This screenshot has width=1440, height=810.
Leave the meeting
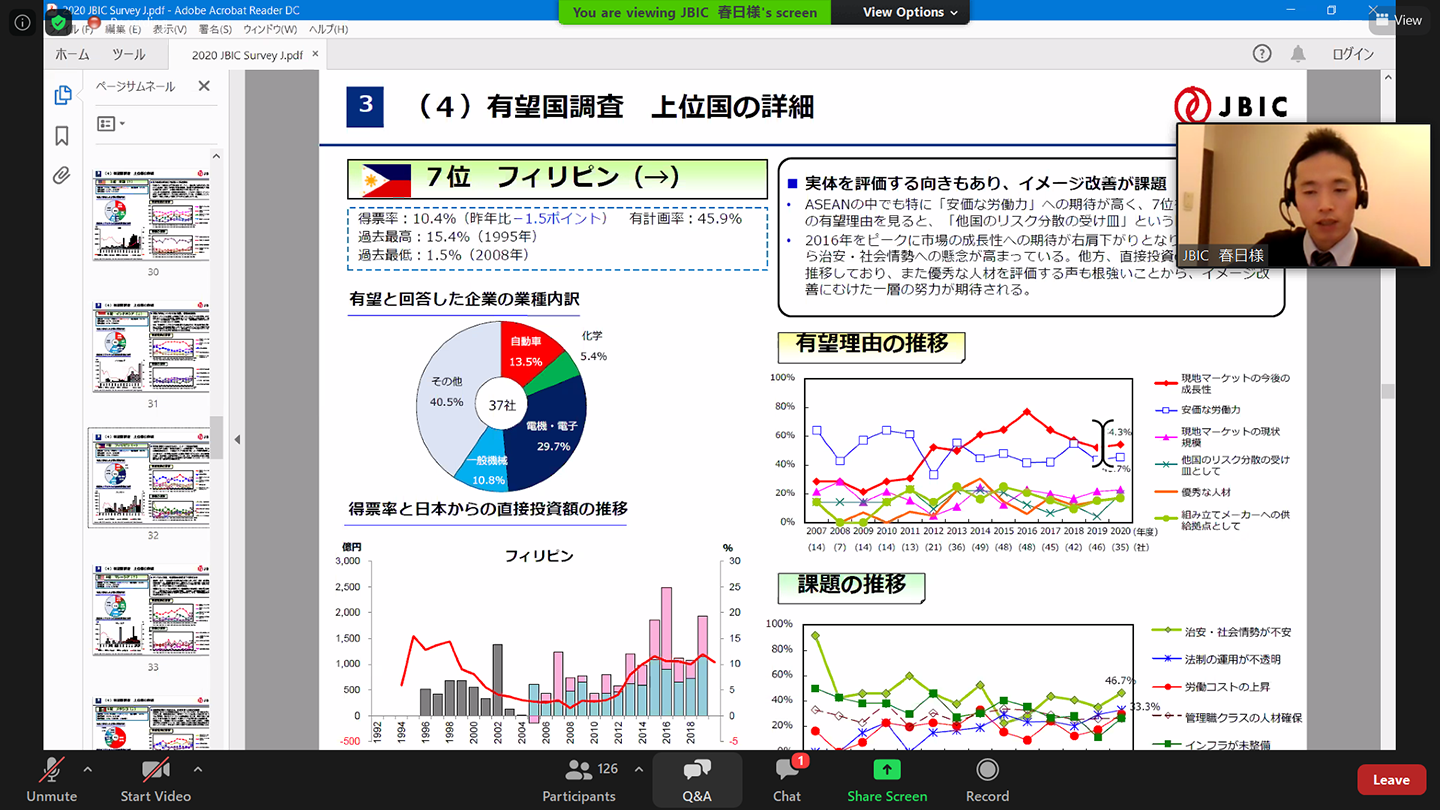tap(1391, 780)
